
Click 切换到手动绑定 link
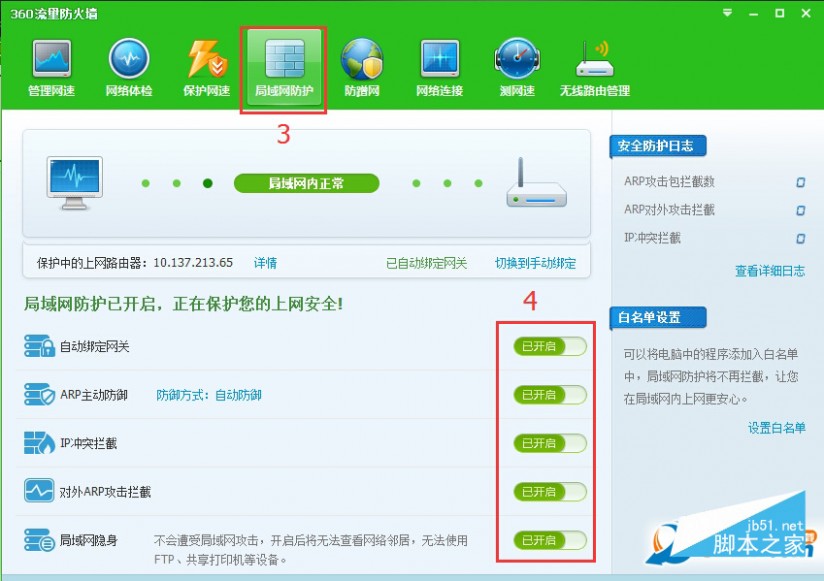pyautogui.click(x=535, y=263)
